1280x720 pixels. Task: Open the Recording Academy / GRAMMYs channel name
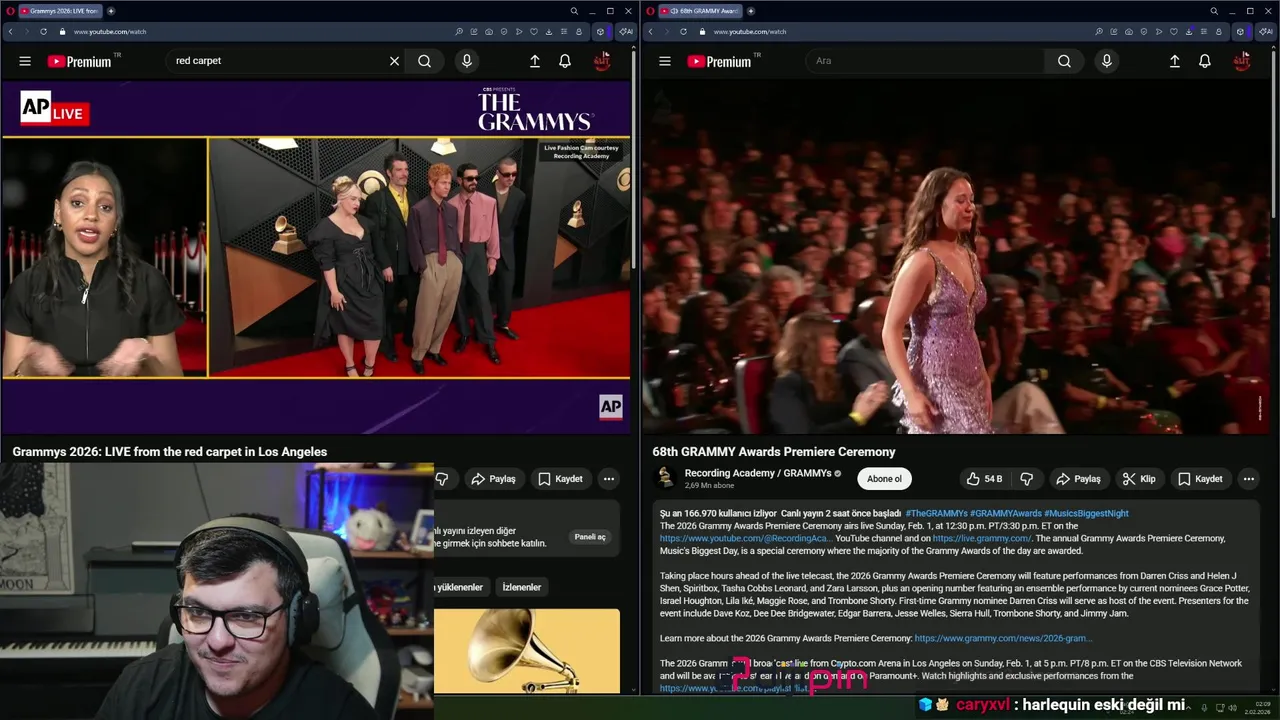tap(758, 473)
